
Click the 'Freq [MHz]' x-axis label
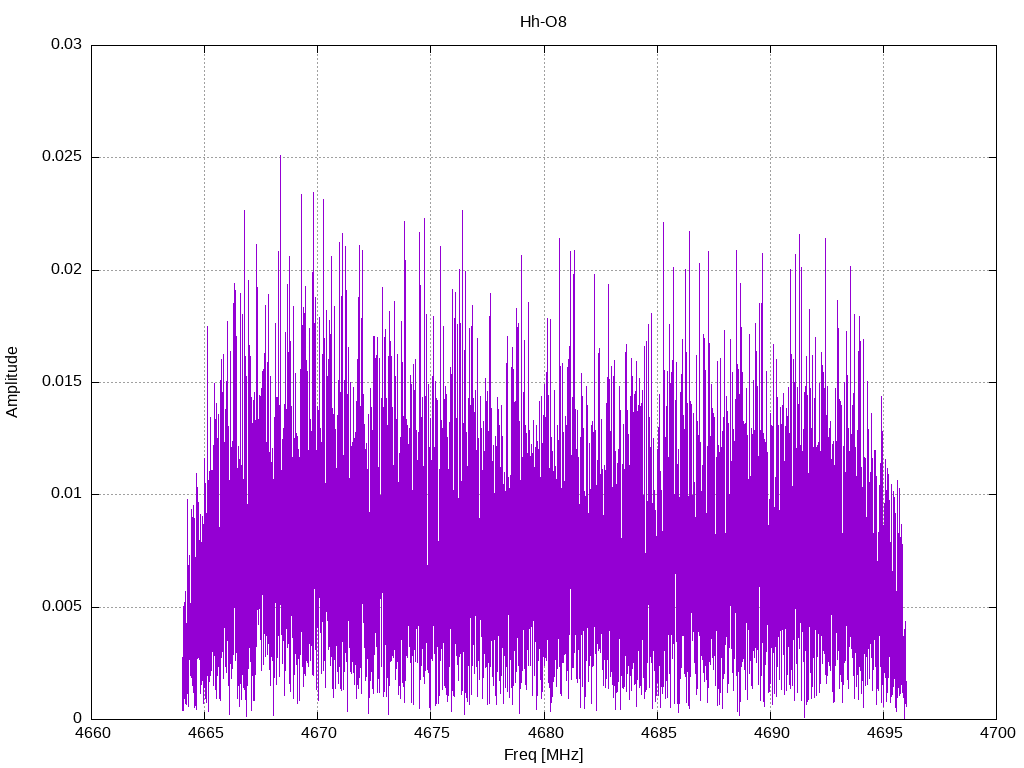(543, 755)
